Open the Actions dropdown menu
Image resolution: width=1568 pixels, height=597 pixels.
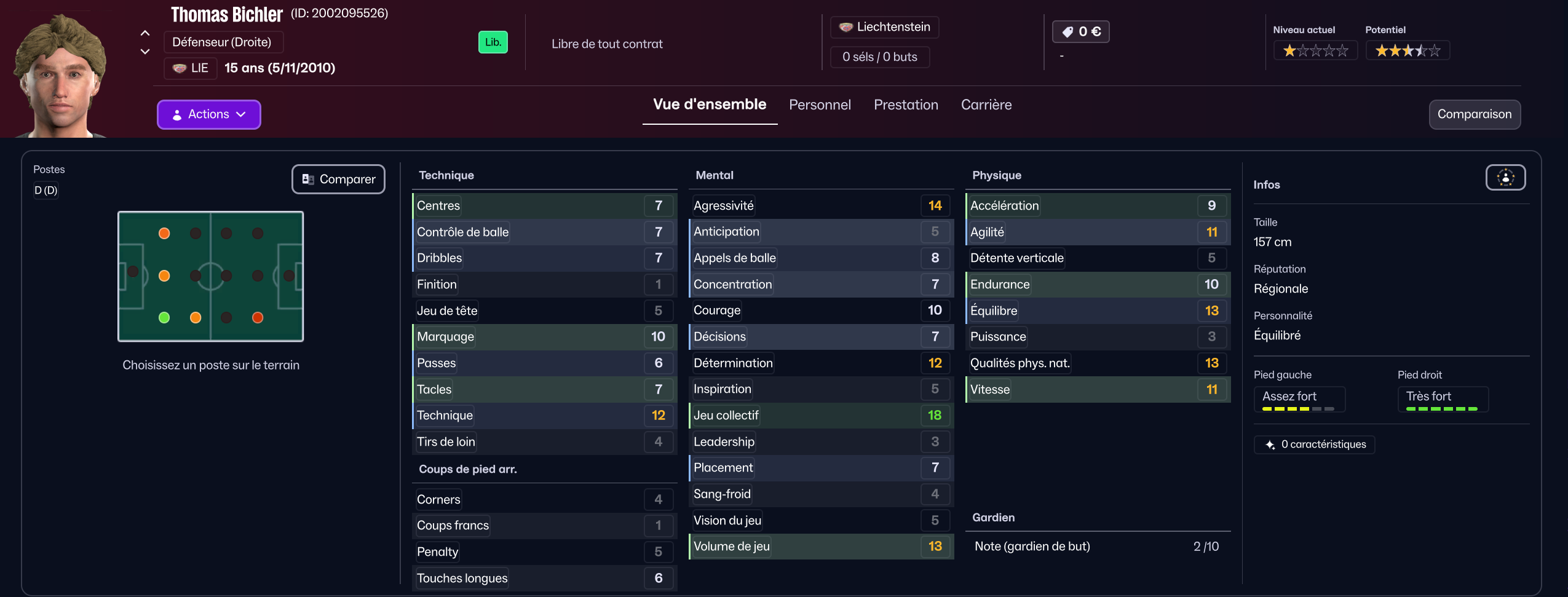[208, 115]
